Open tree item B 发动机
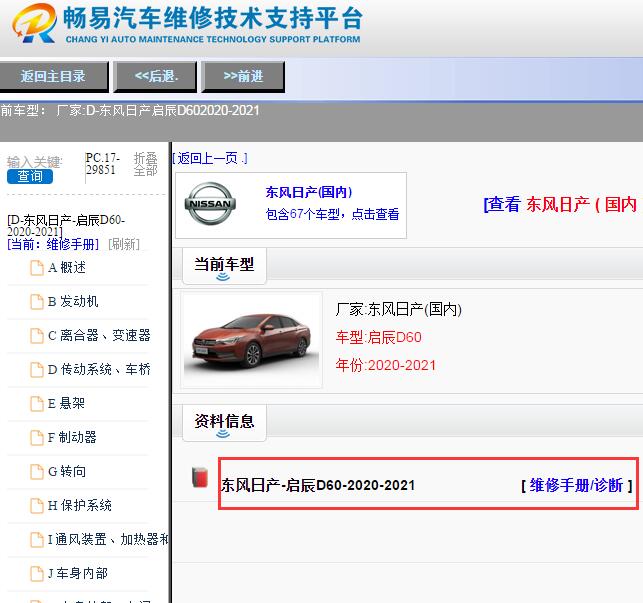 (x=73, y=302)
